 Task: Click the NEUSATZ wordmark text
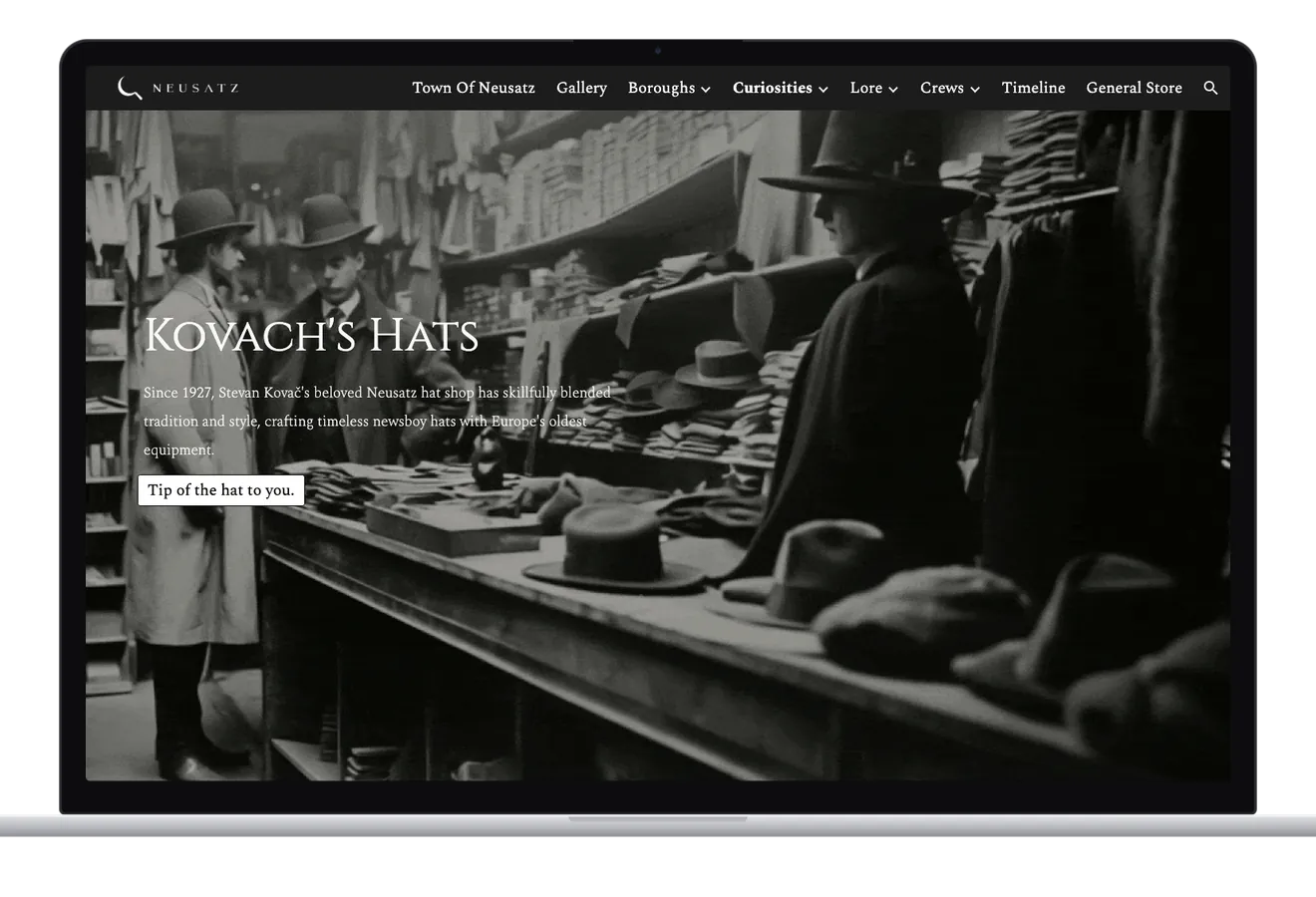pos(195,89)
